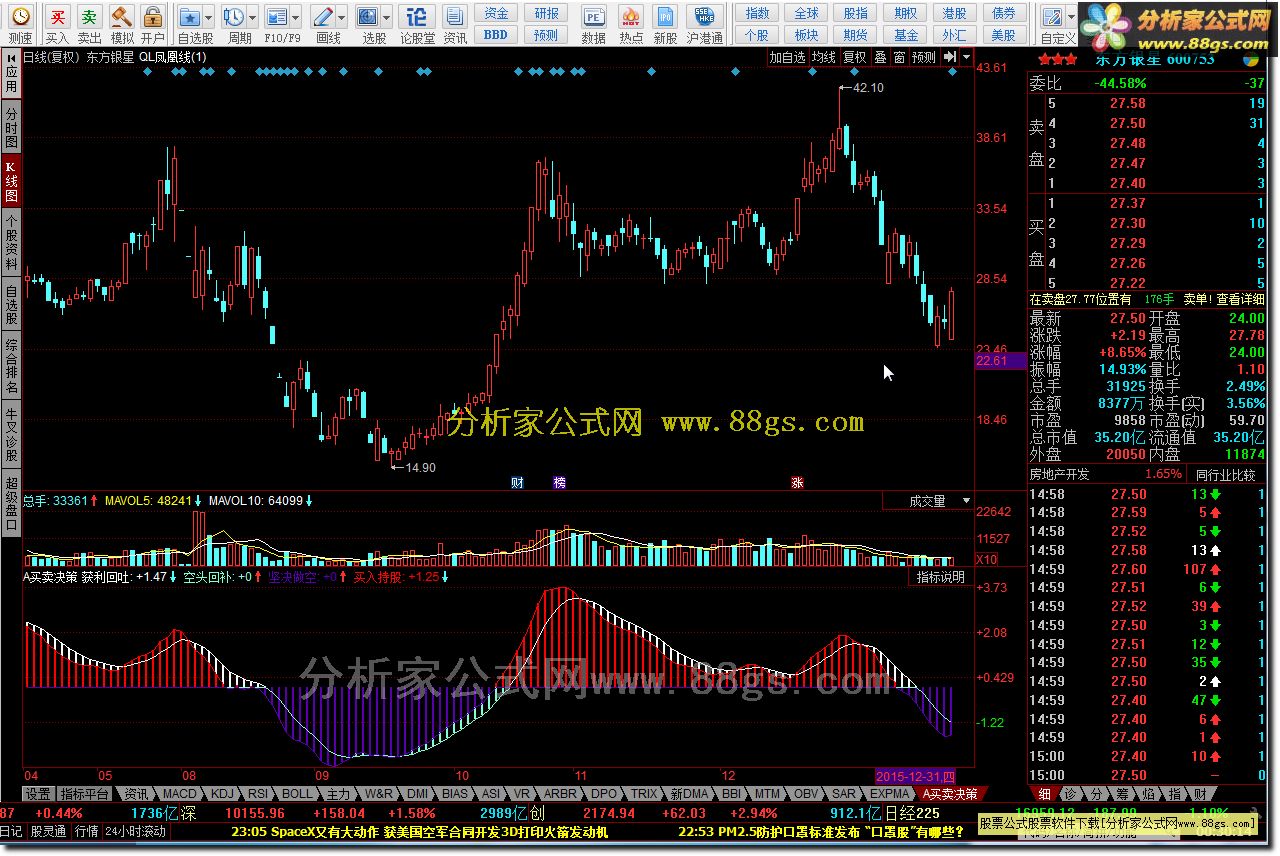
Task: Click the 资金 toolbar button
Action: click(x=496, y=13)
